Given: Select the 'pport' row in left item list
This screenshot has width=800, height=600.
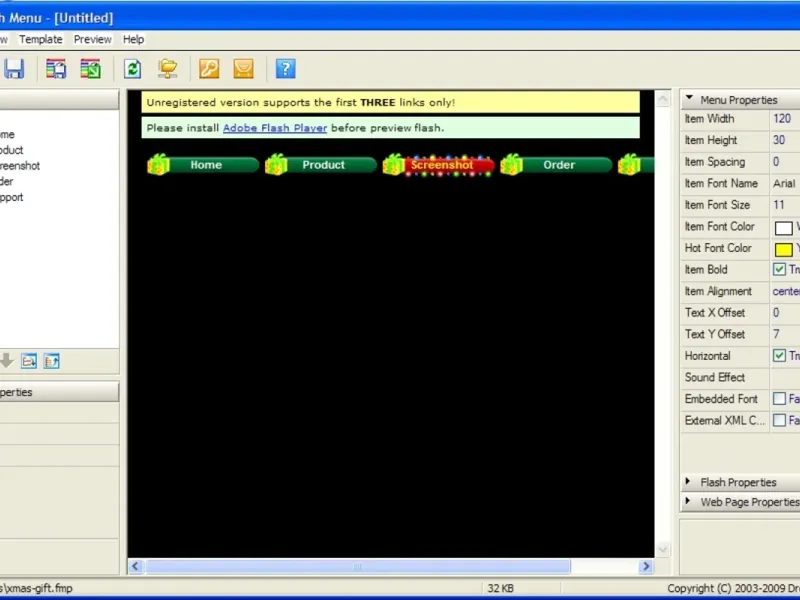Looking at the screenshot, I should [12, 197].
